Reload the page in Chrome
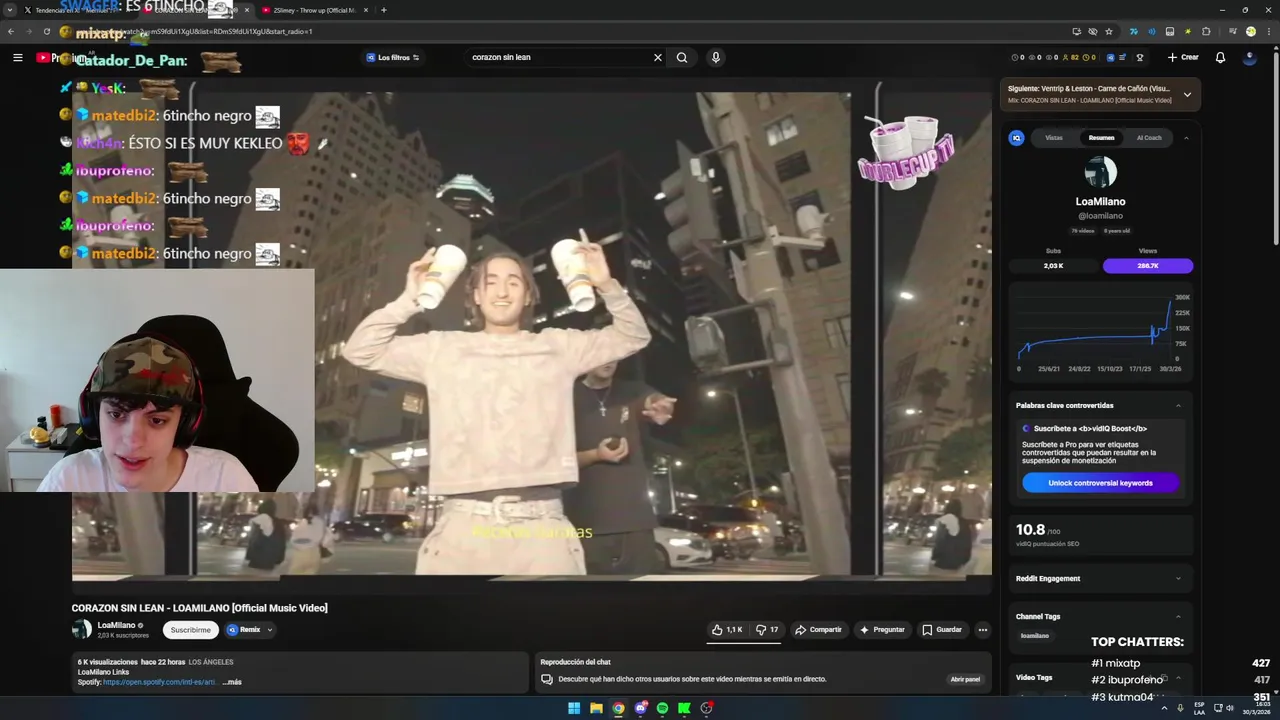The image size is (1280, 720). 46,31
